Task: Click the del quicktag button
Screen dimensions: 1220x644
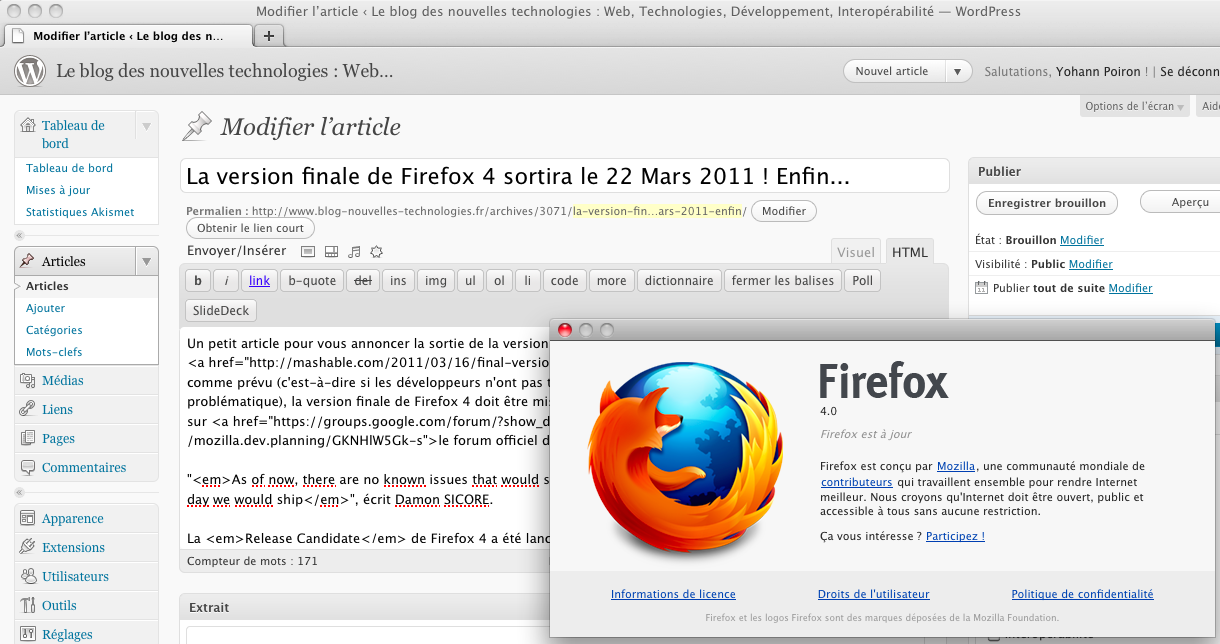Action: (x=363, y=281)
